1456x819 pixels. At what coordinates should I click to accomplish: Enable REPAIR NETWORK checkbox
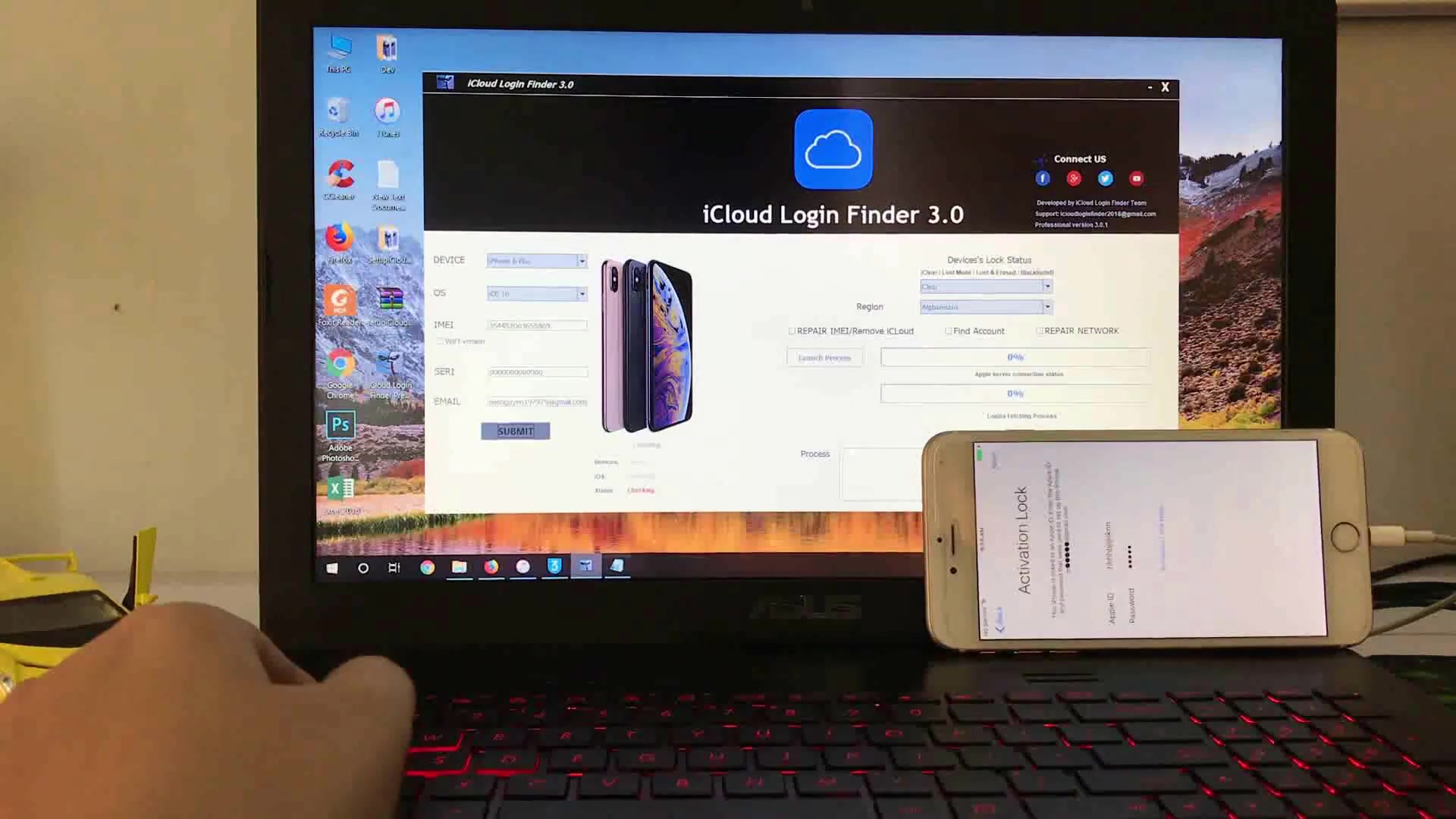click(1038, 331)
